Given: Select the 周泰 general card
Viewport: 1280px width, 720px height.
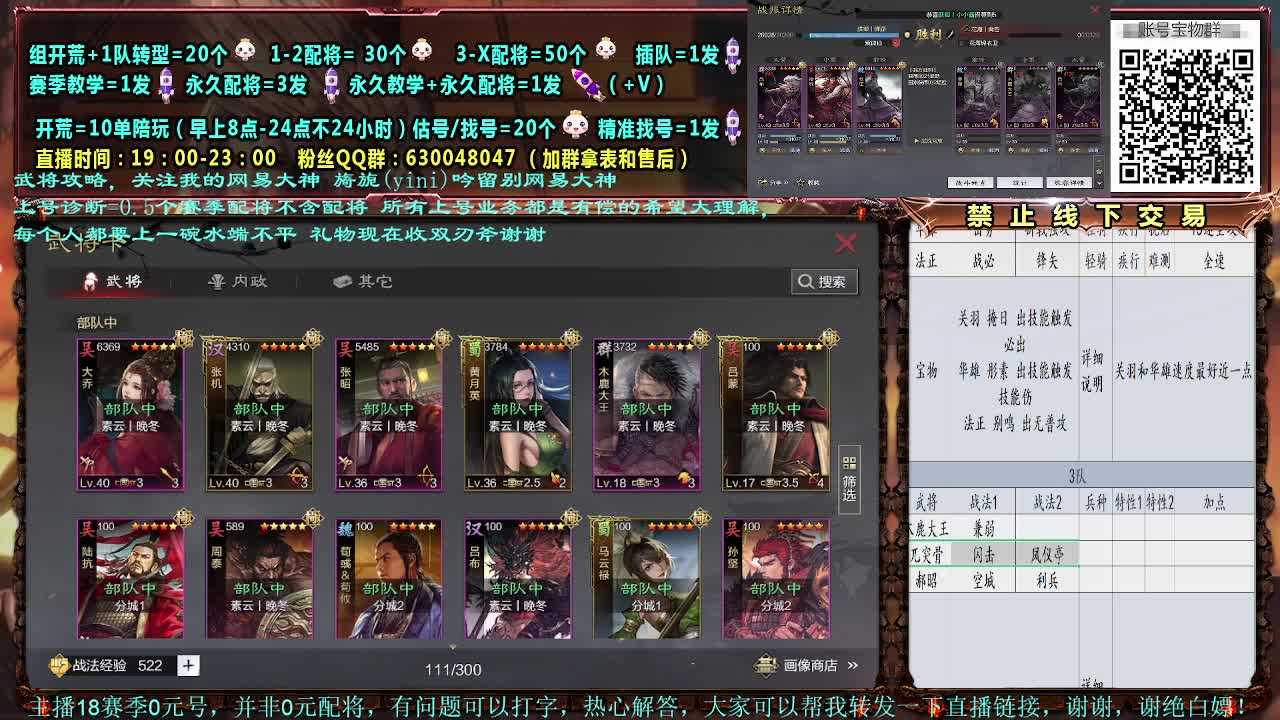Looking at the screenshot, I should click(259, 578).
